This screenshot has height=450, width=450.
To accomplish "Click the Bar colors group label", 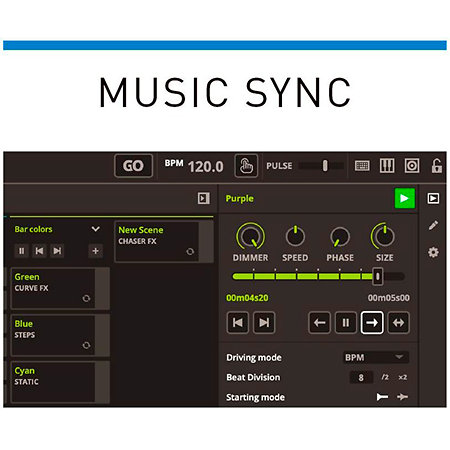I will coord(33,229).
